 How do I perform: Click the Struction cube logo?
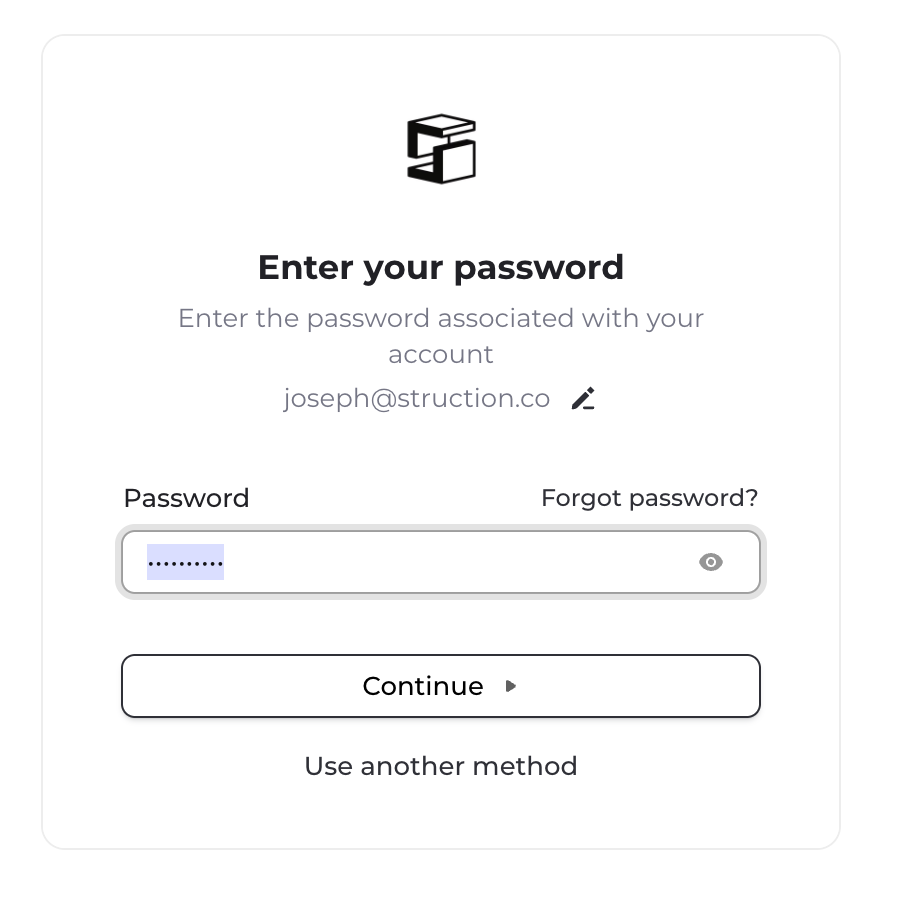tap(441, 149)
